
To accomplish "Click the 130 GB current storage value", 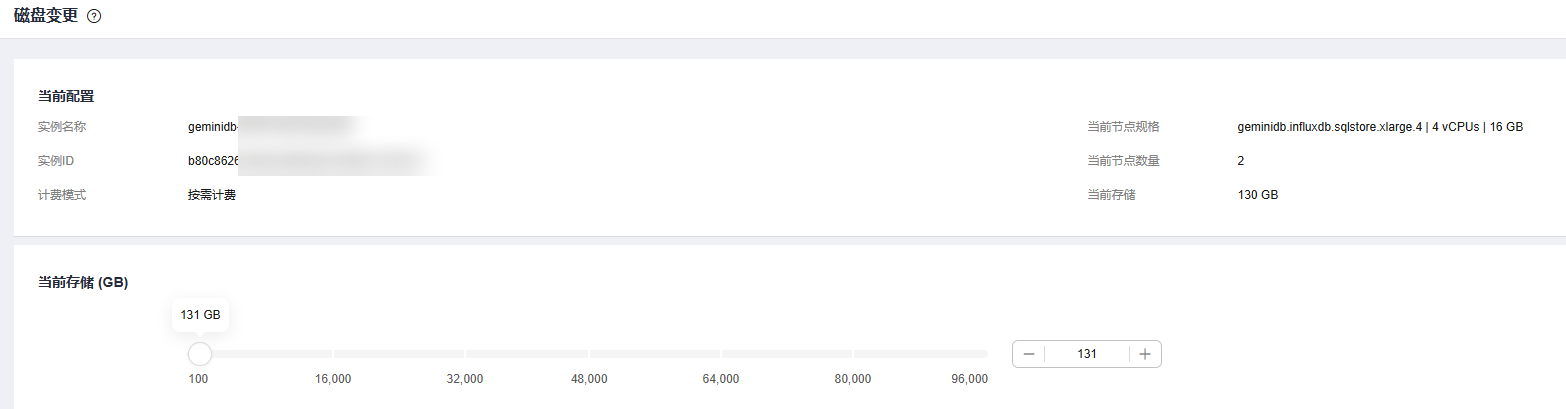I will pos(1257,195).
